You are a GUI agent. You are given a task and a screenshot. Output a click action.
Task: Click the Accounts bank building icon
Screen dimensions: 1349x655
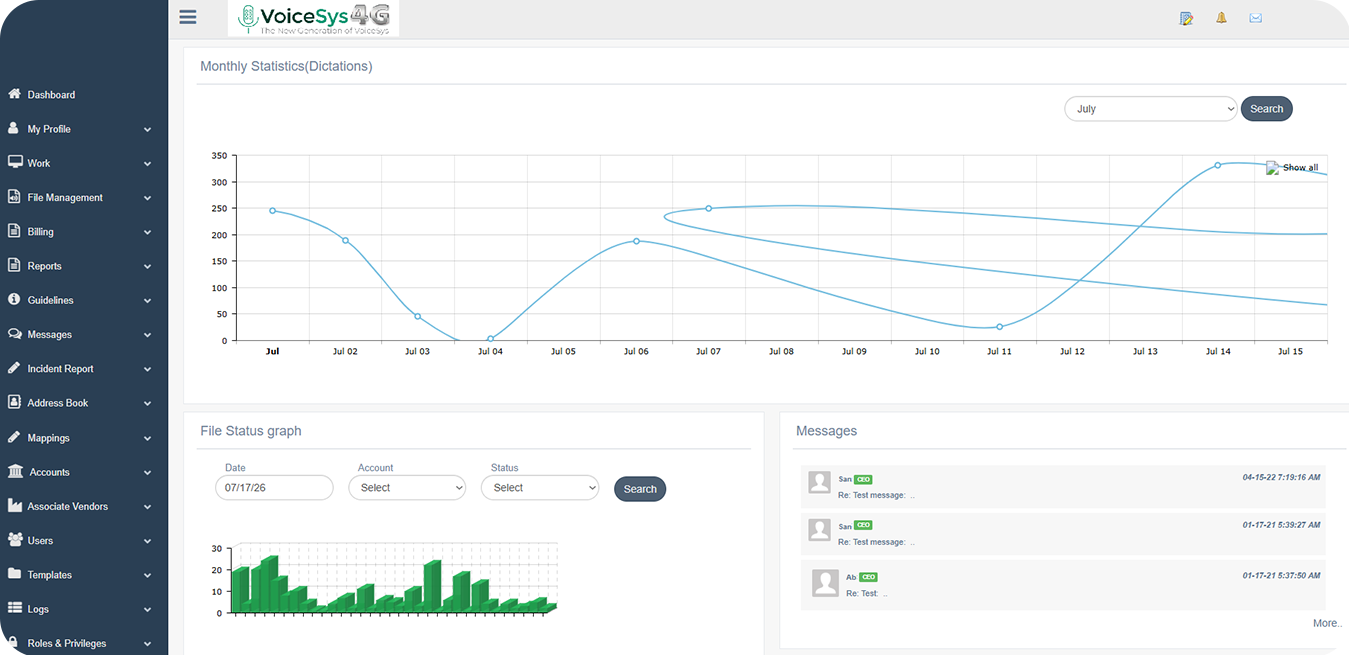tap(15, 471)
